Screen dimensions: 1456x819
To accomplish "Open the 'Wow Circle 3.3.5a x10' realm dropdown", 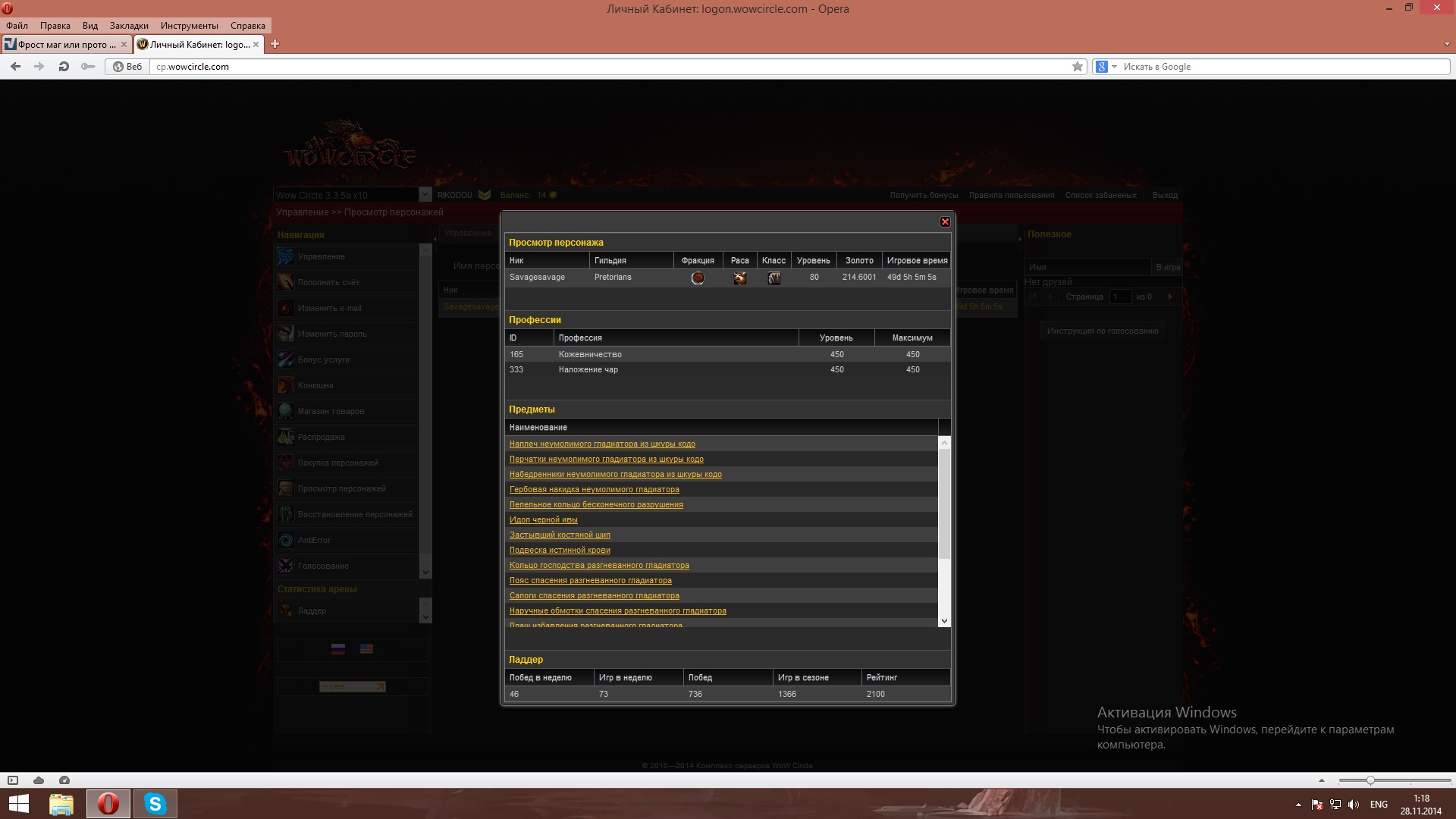I will pyautogui.click(x=425, y=195).
